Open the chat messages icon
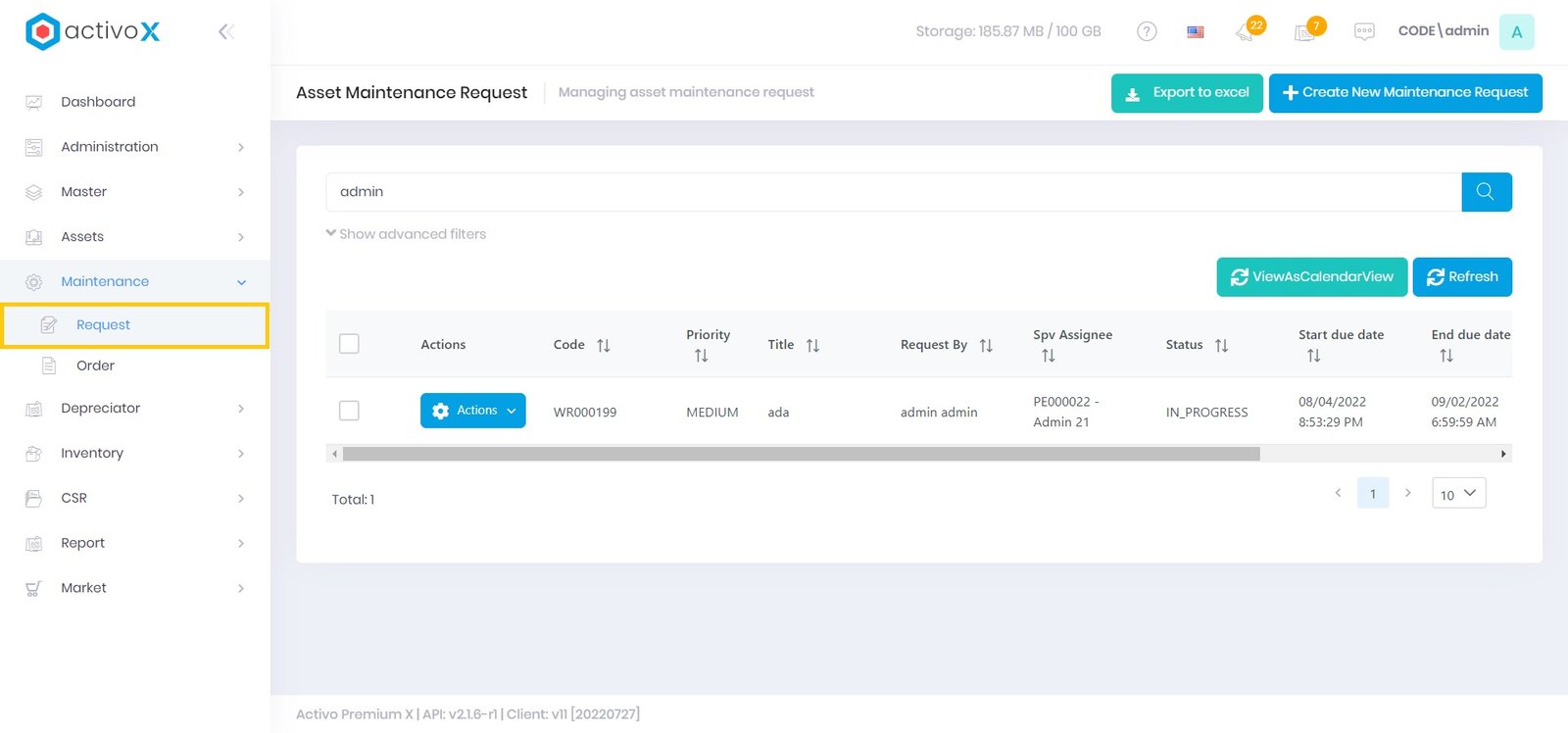Screen dimensions: 1568x733 pos(1363,31)
